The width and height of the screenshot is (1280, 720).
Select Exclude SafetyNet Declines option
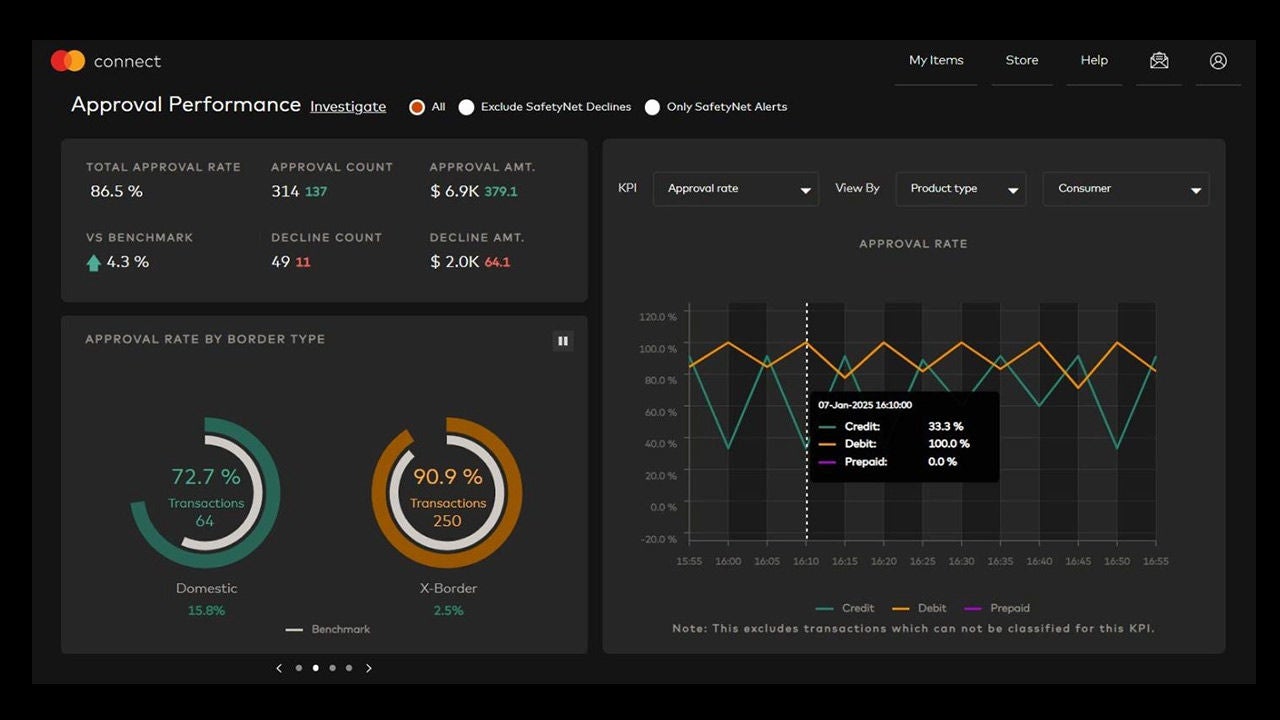pos(466,107)
